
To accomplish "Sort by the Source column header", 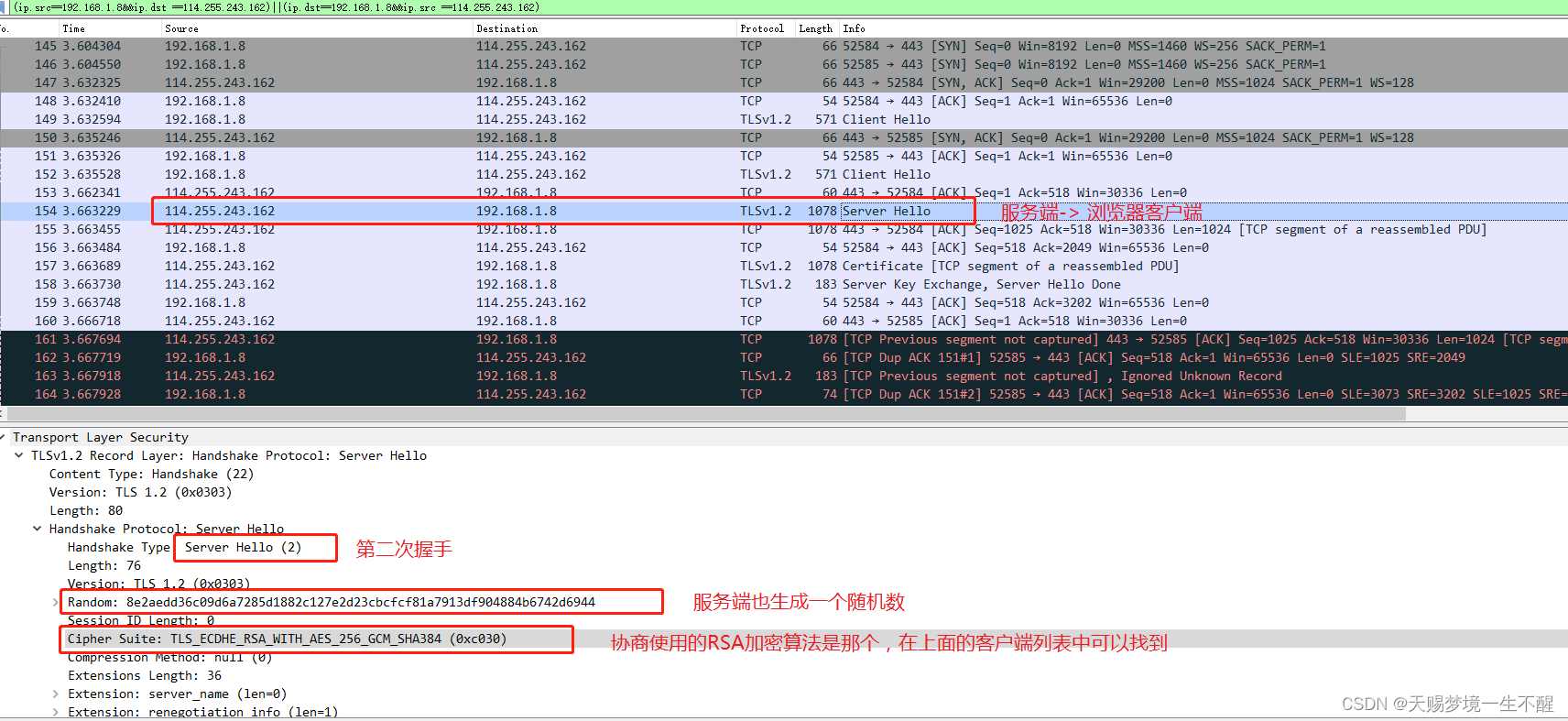I will pyautogui.click(x=181, y=28).
